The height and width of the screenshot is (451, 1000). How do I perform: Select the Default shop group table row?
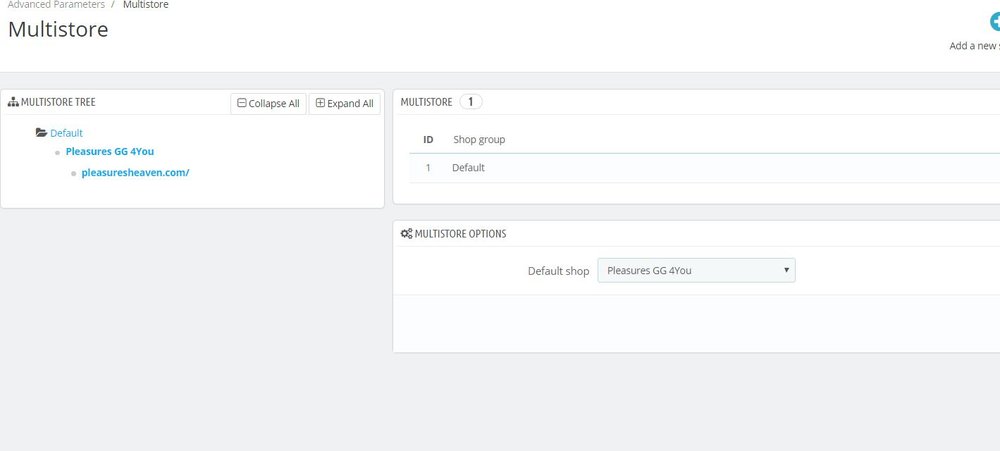tap(700, 168)
